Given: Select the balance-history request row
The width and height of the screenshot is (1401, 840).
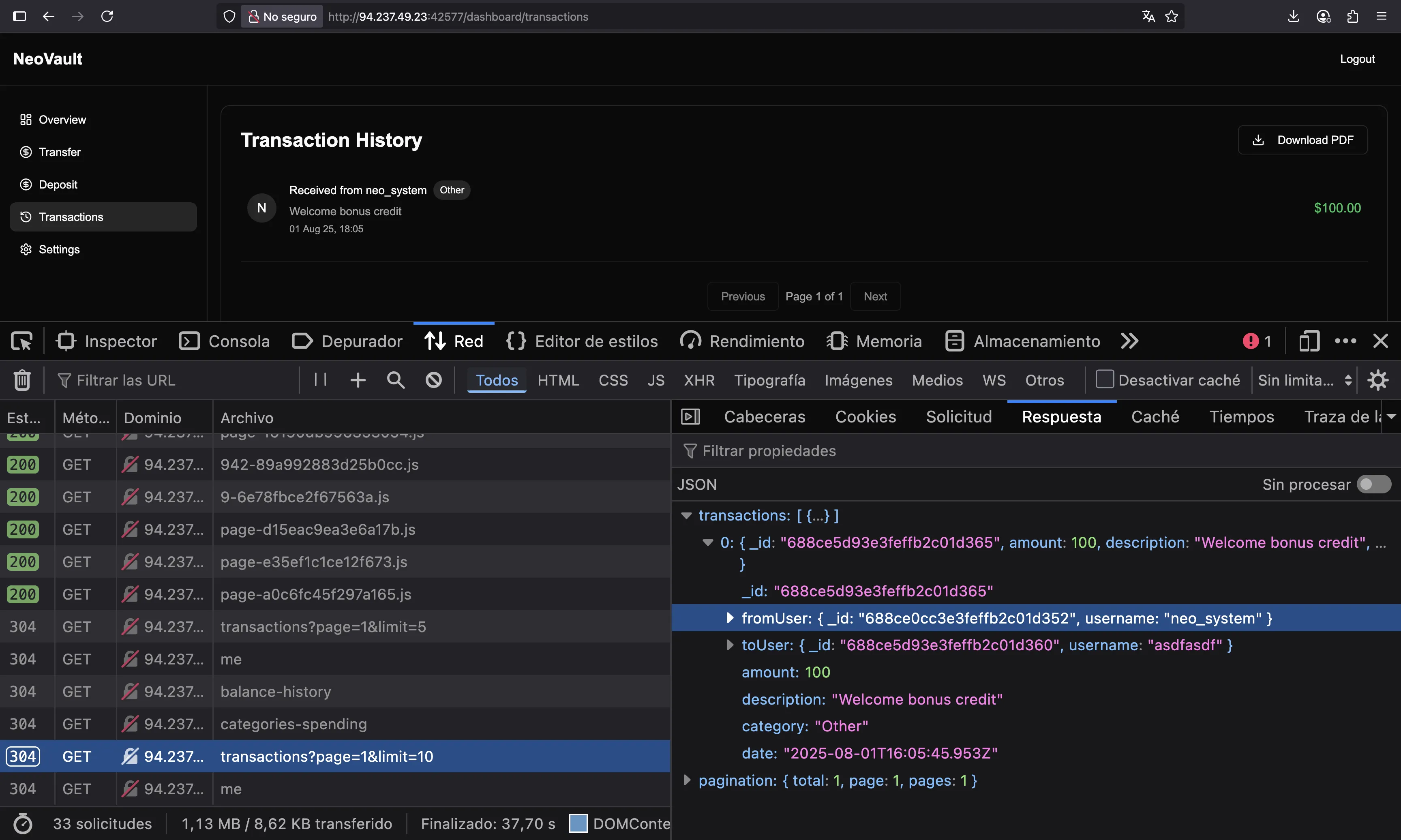Looking at the screenshot, I should 335,692.
